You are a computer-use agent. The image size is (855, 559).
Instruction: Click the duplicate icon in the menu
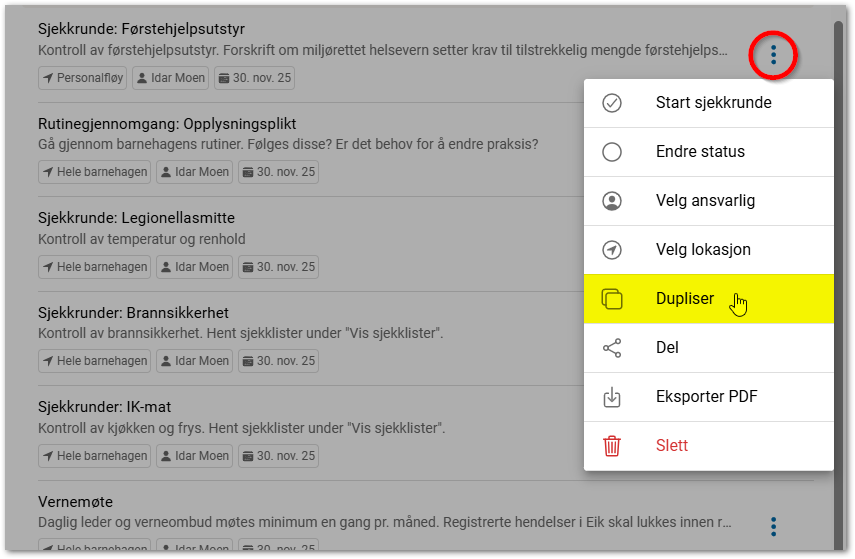[612, 299]
